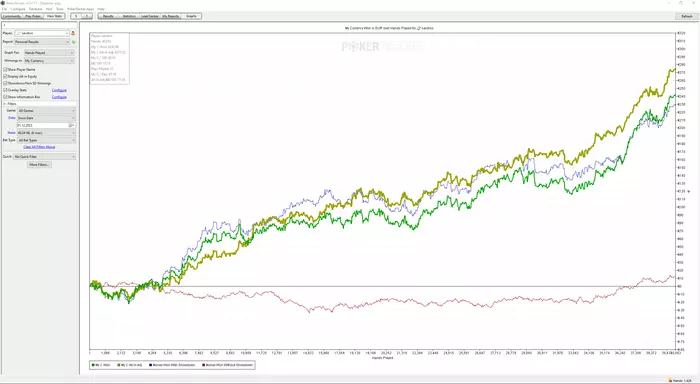Screen dimensions: 700x384
Task: Open the File menu
Action: click(x=4, y=9)
